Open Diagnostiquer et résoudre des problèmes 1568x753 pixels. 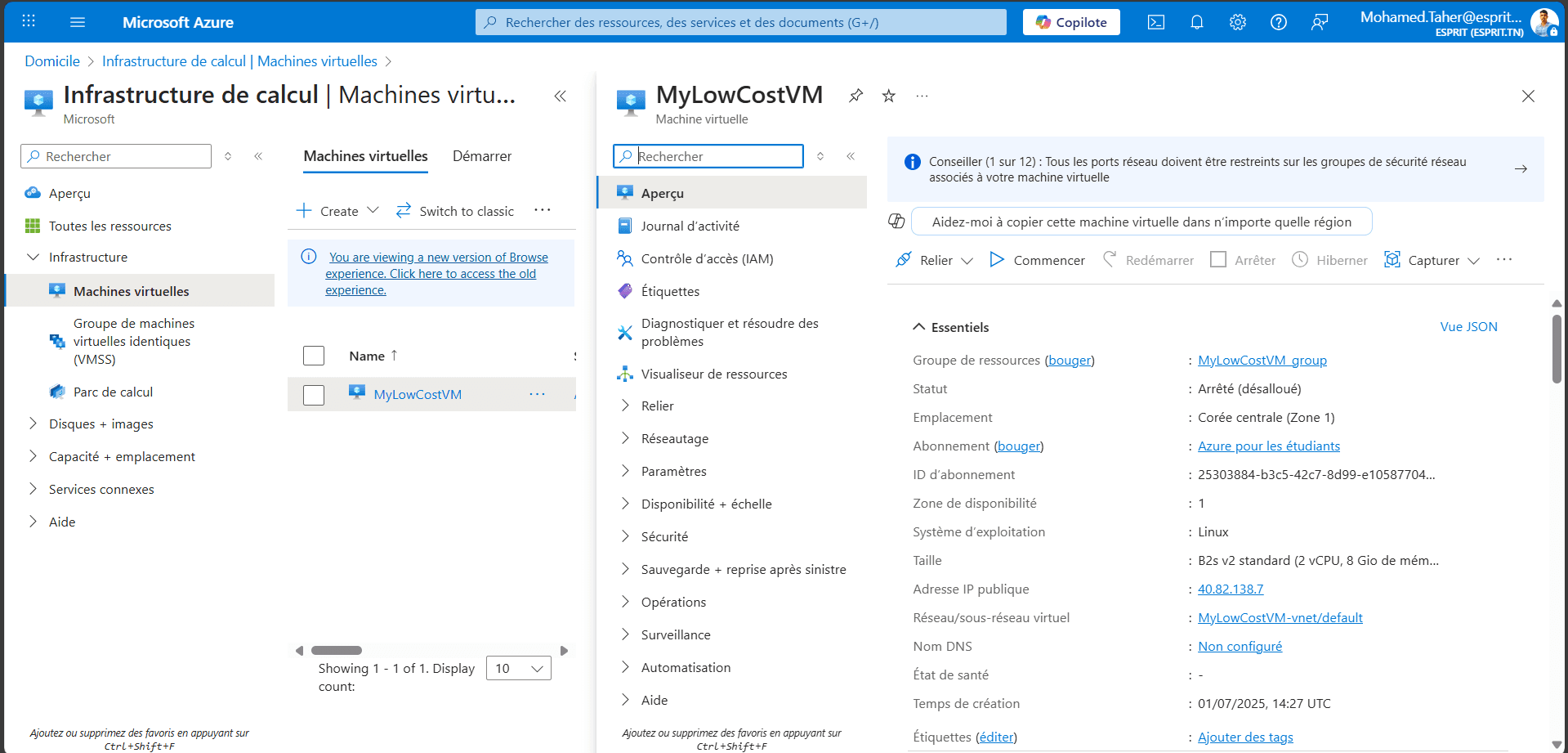coord(731,332)
